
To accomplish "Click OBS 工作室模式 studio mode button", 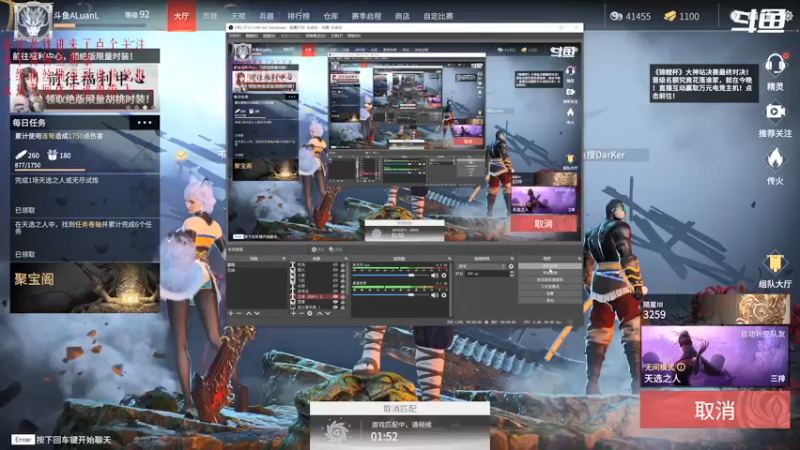I will point(550,287).
